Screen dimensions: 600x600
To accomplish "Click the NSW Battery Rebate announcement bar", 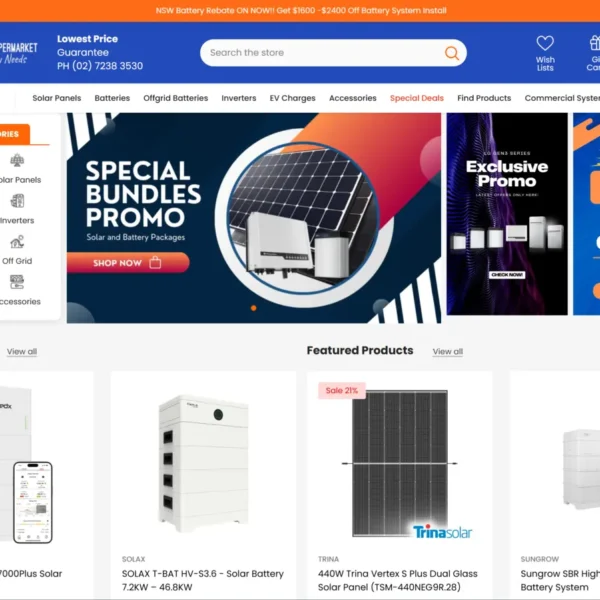I will (300, 11).
